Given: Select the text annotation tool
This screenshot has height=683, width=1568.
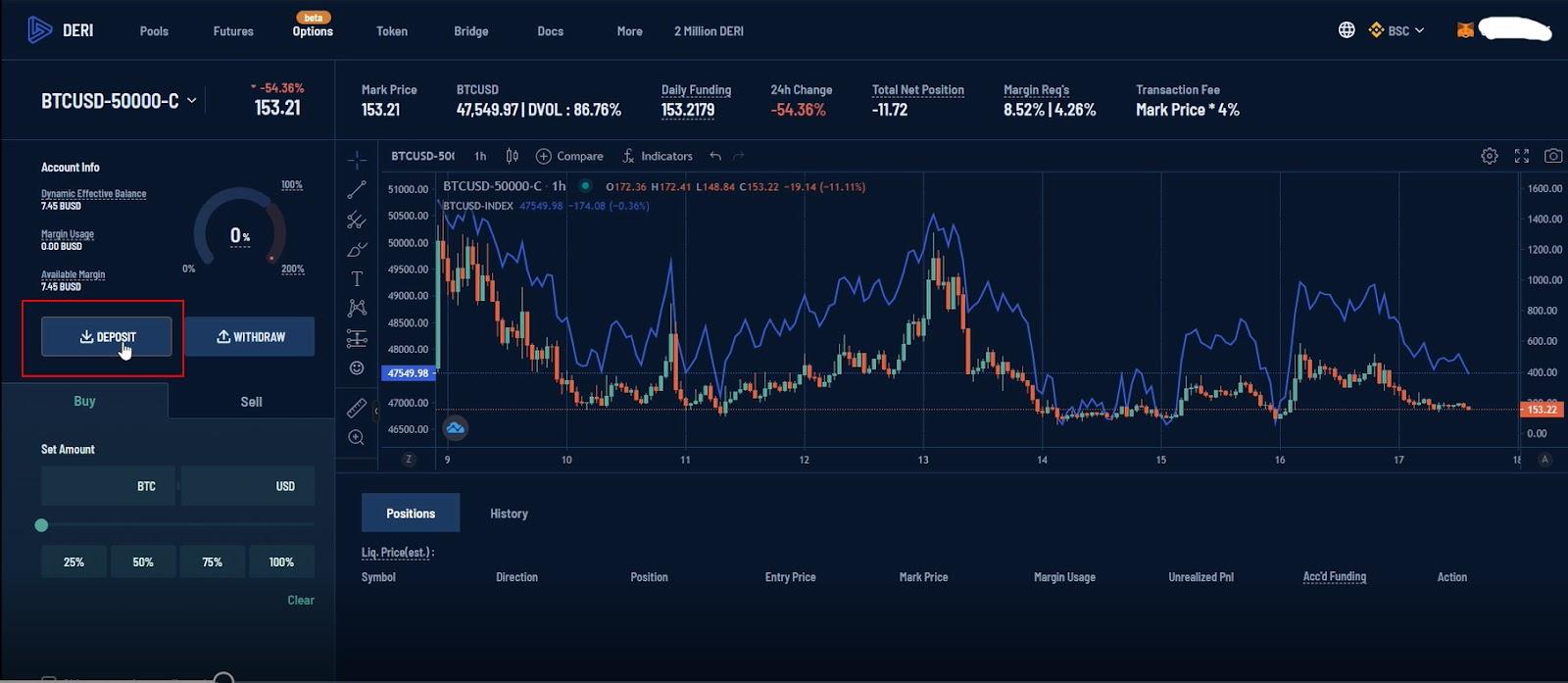Looking at the screenshot, I should point(357,279).
